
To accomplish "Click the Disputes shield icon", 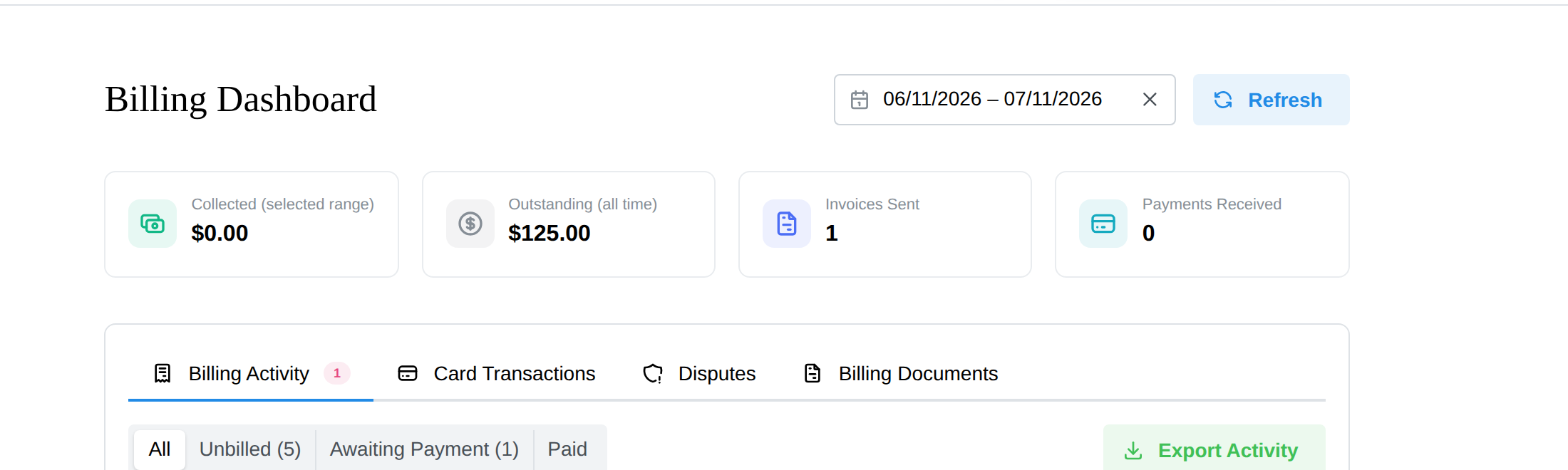I will coord(653,373).
